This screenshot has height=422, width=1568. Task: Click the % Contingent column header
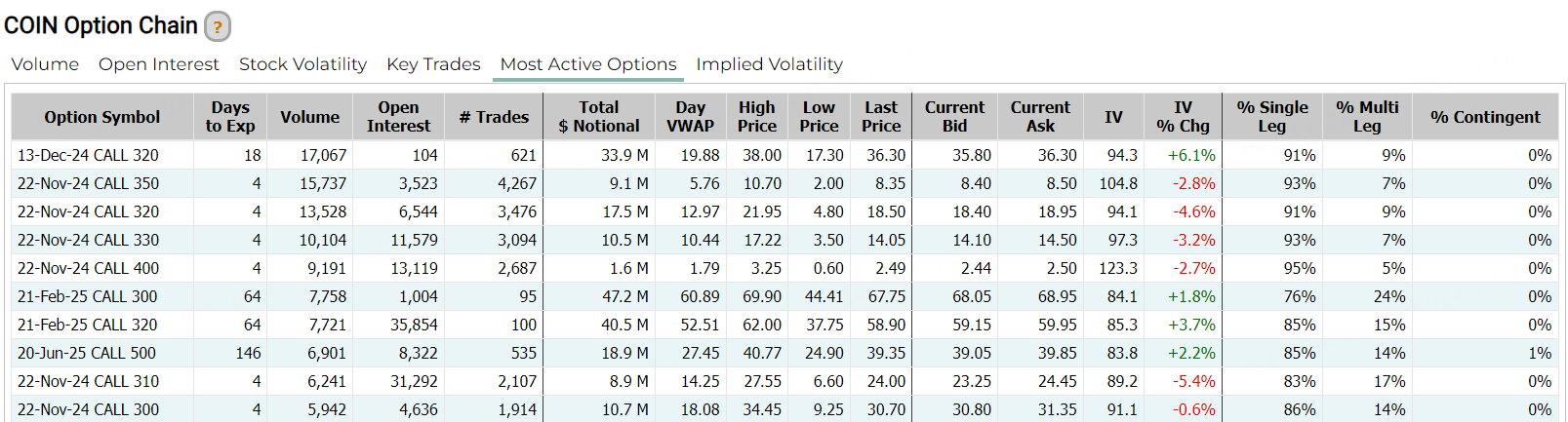coord(1485,117)
